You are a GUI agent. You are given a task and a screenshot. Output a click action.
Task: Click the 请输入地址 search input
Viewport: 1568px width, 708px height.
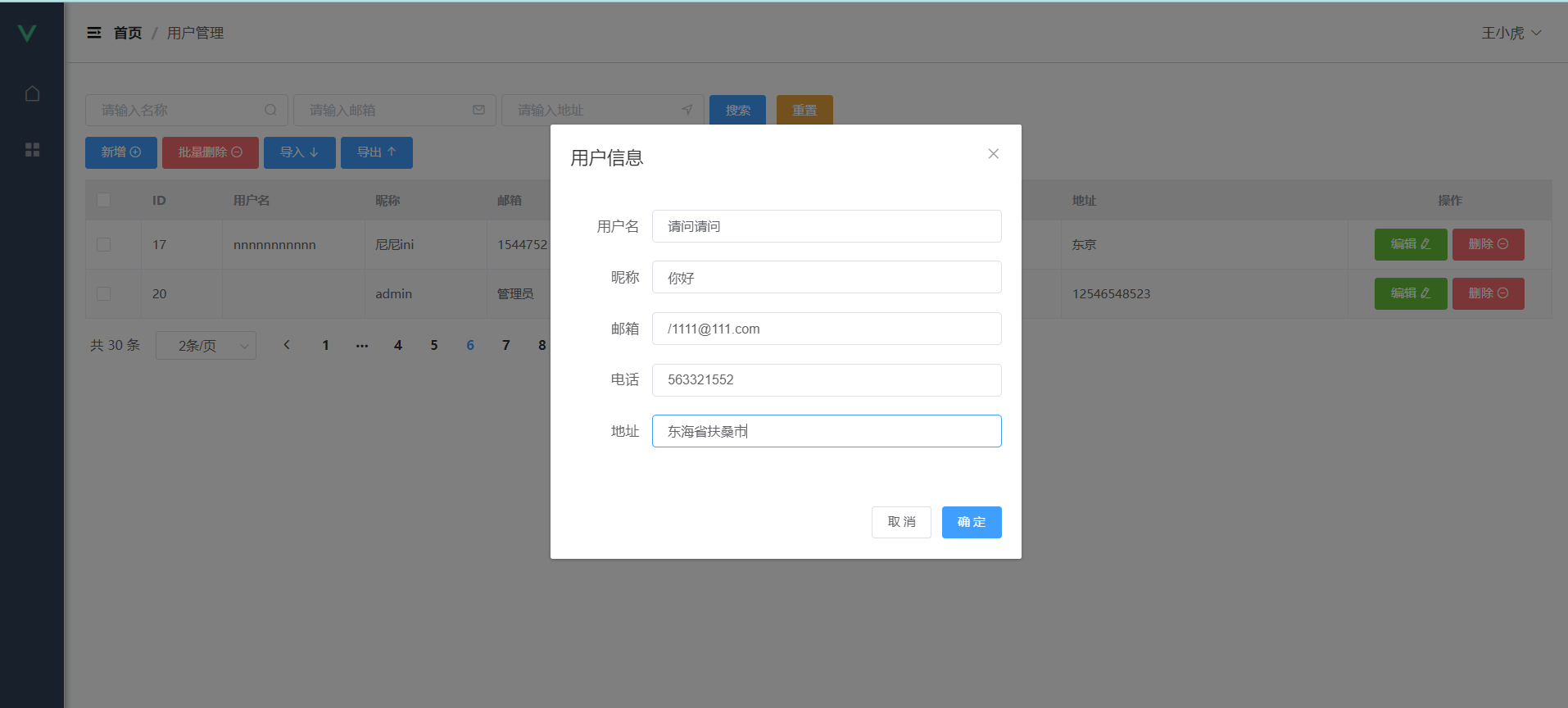[x=603, y=110]
